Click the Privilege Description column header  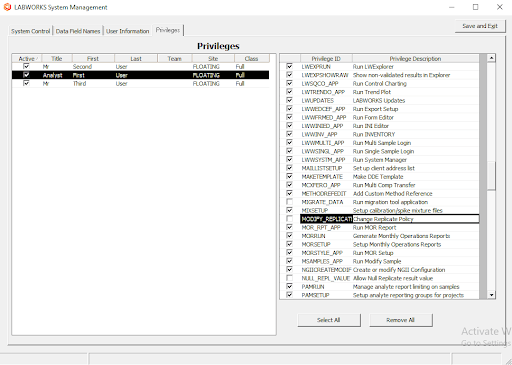415,59
